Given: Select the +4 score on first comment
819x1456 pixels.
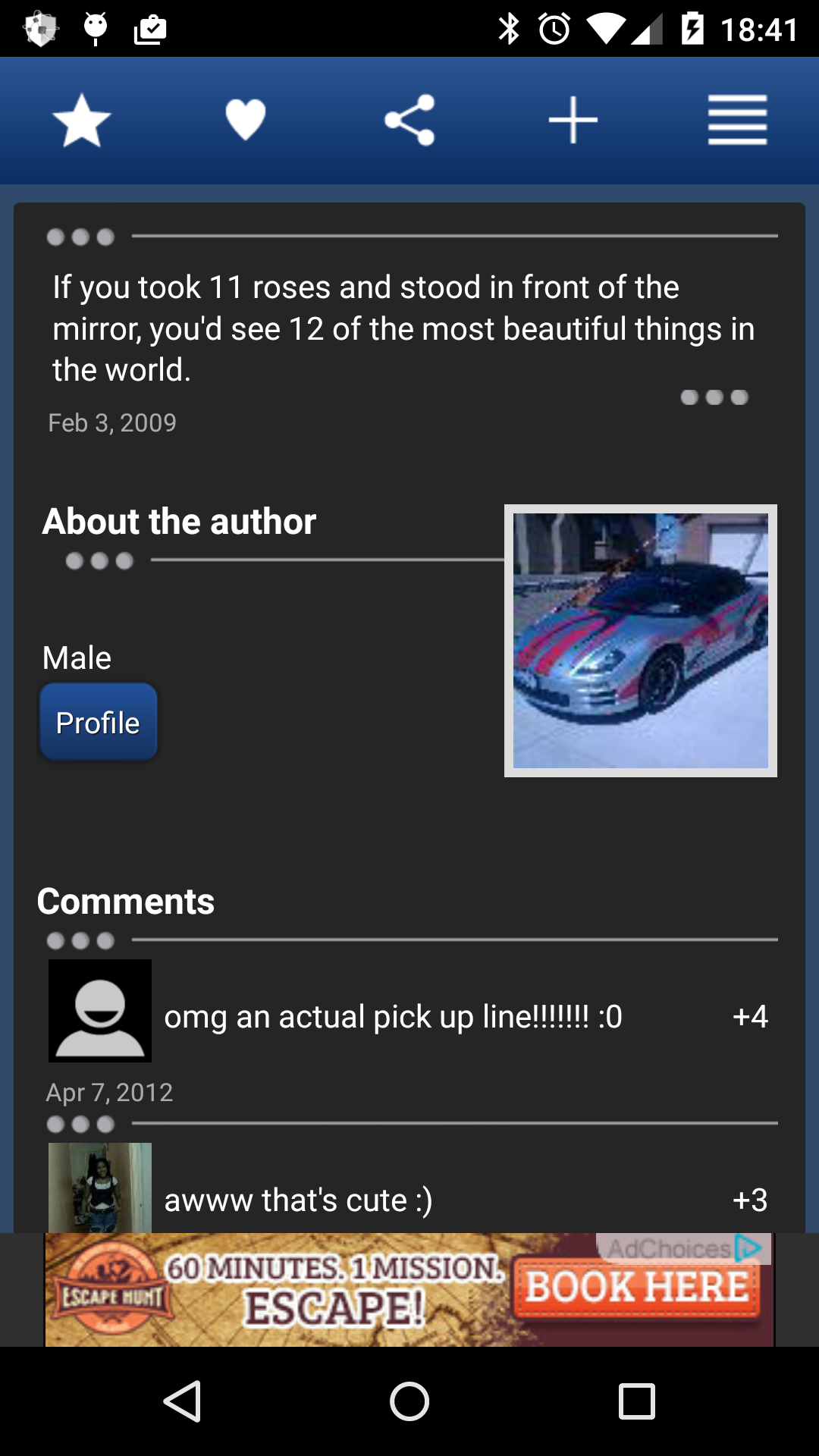Looking at the screenshot, I should click(750, 1016).
